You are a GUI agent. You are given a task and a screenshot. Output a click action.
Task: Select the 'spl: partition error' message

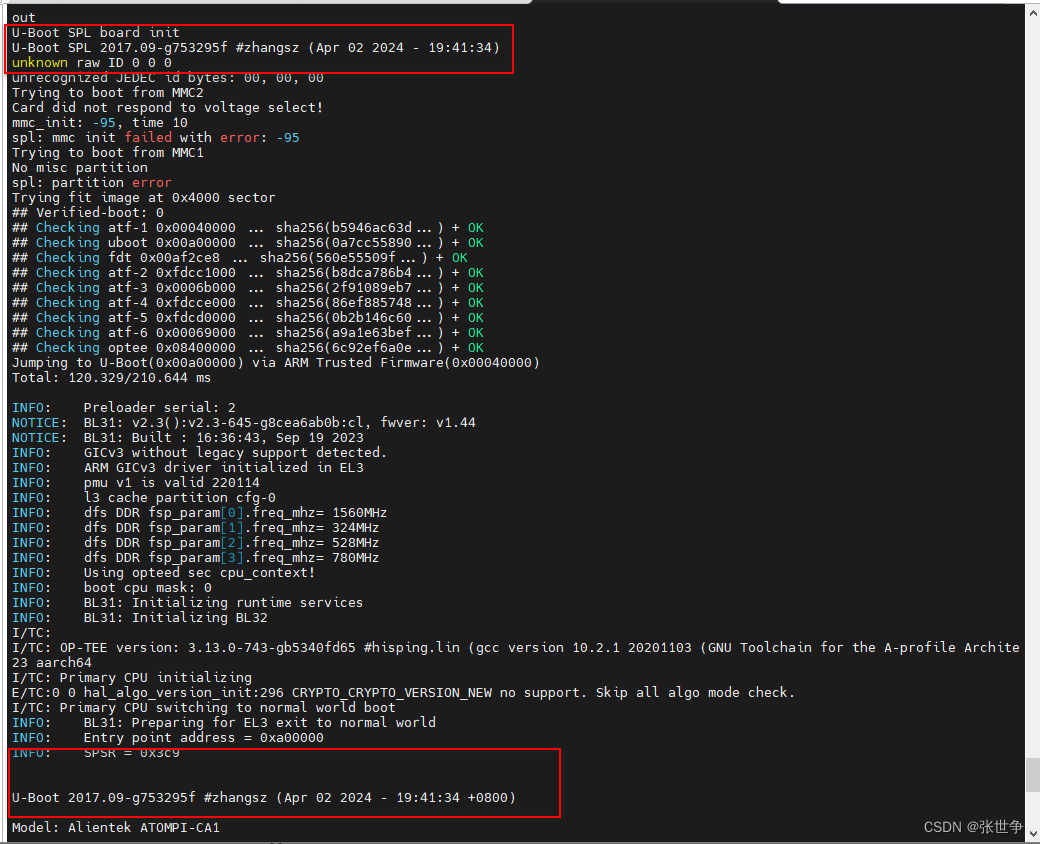[95, 182]
